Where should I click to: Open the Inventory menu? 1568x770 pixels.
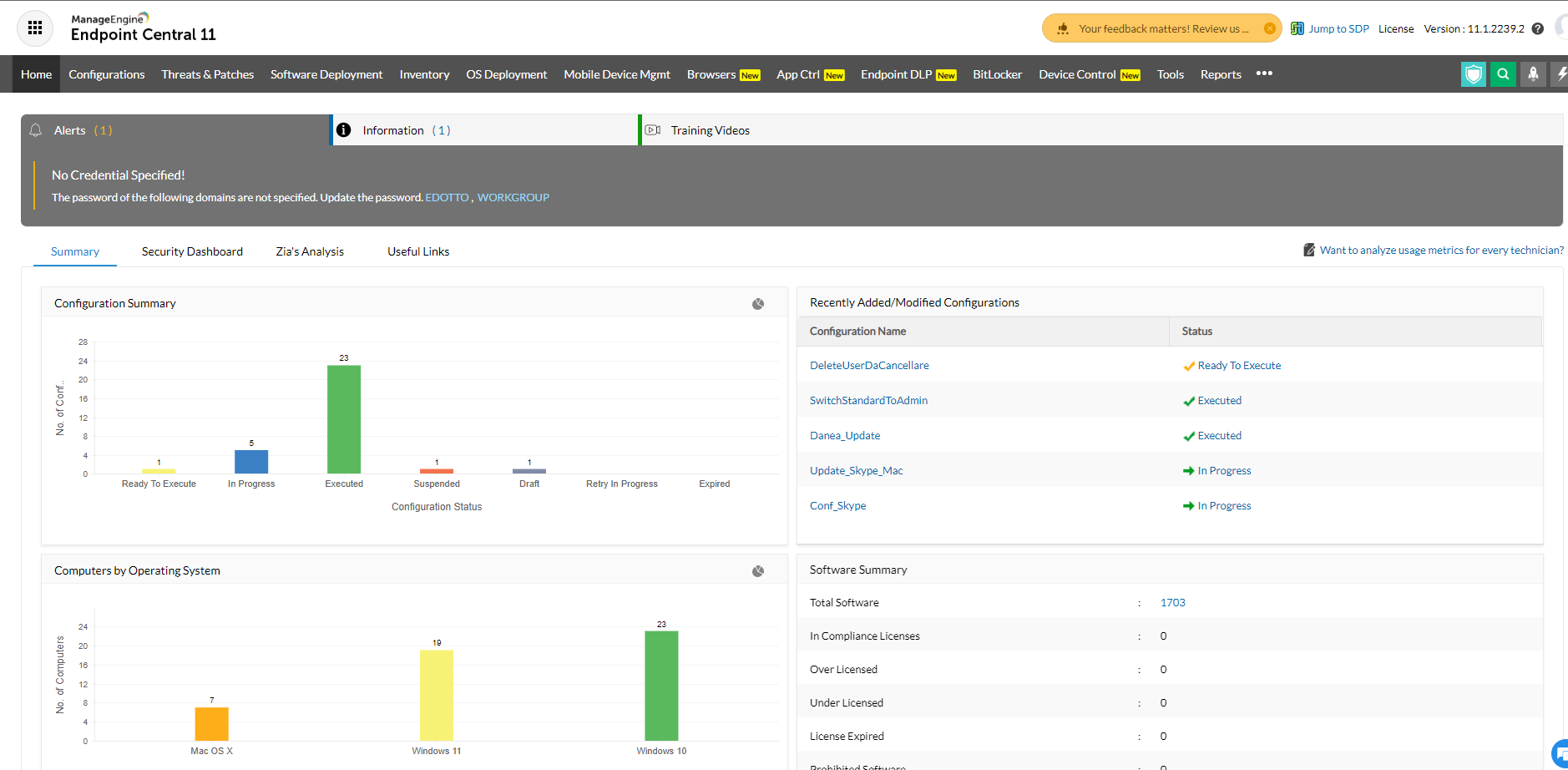pyautogui.click(x=424, y=74)
